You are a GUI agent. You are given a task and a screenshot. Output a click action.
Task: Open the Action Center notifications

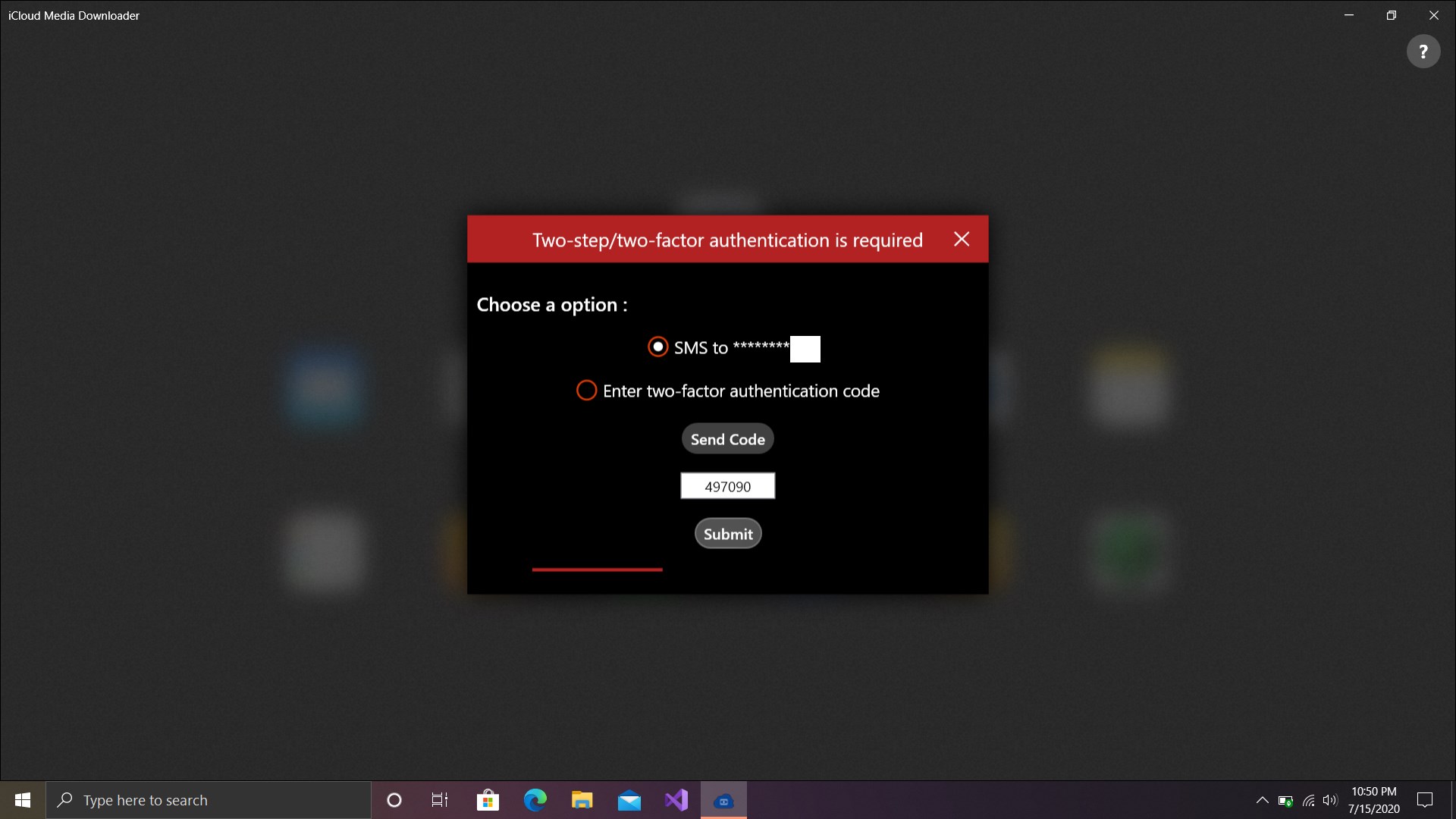click(x=1425, y=800)
